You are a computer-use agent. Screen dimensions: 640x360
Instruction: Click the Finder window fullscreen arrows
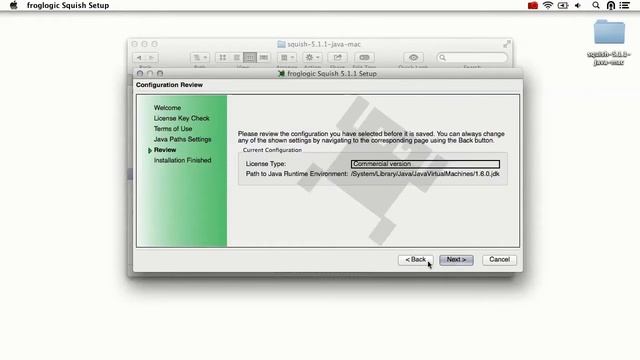(507, 44)
